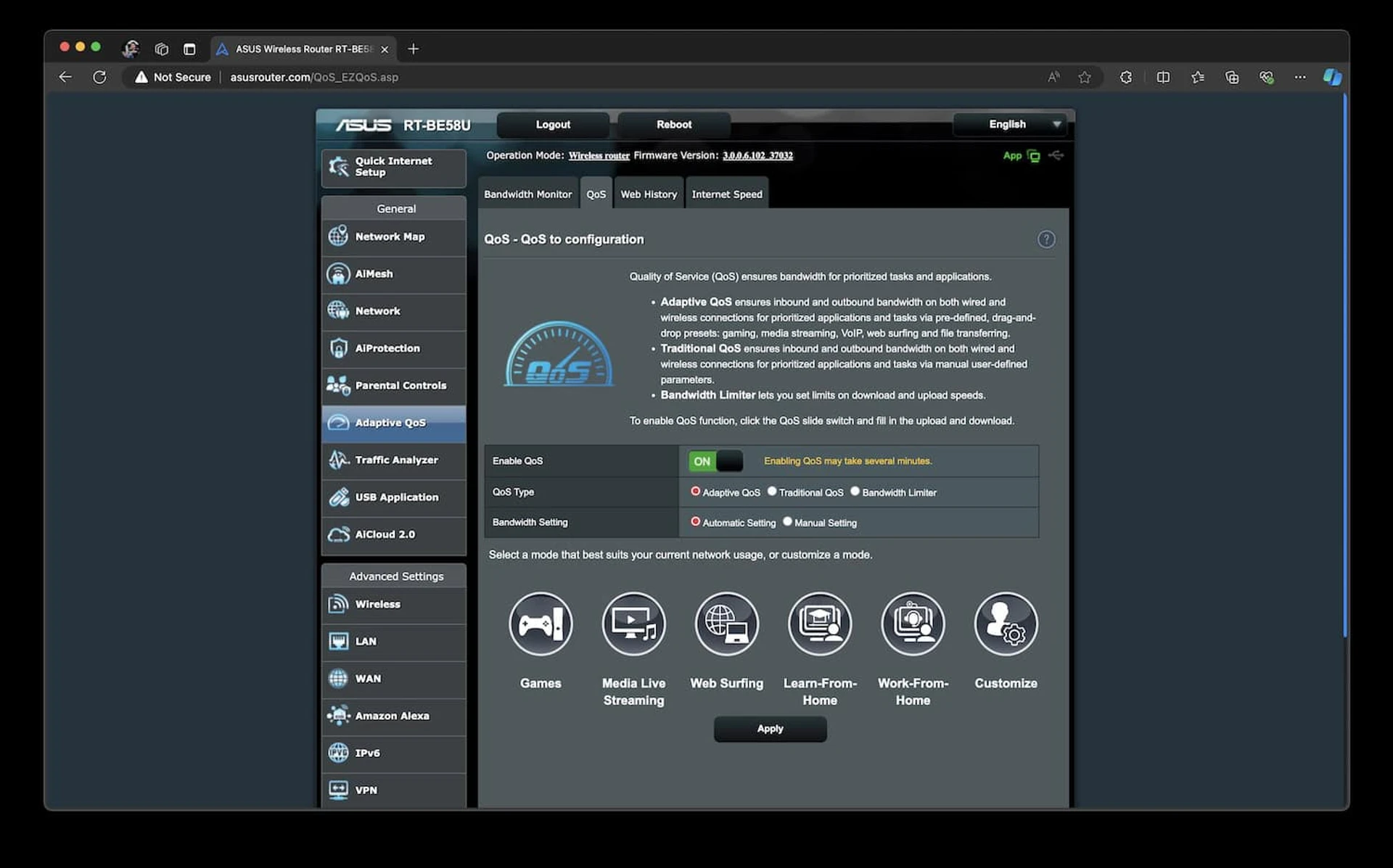Open USB Application page
Screen dimensions: 1393x868
coord(393,497)
